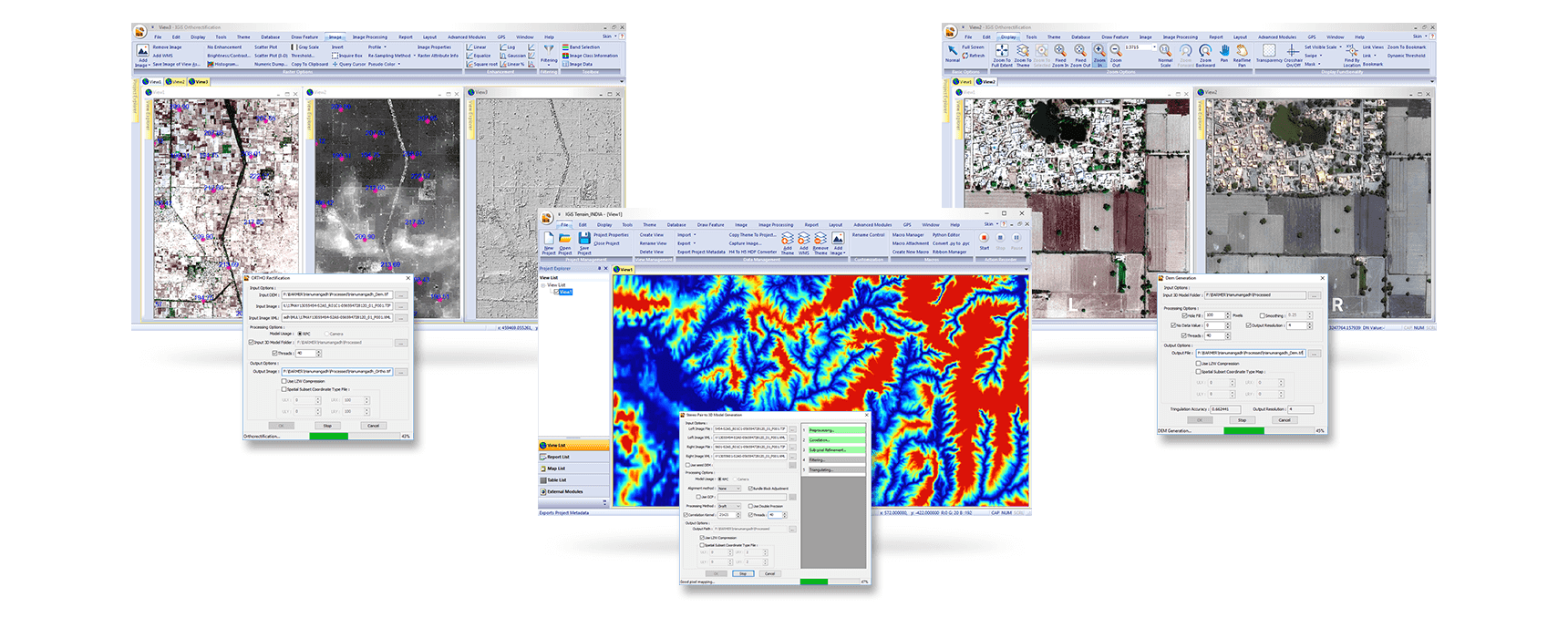
Task: Toggle Crosshair On/Off in View2 window
Action: (x=1293, y=56)
